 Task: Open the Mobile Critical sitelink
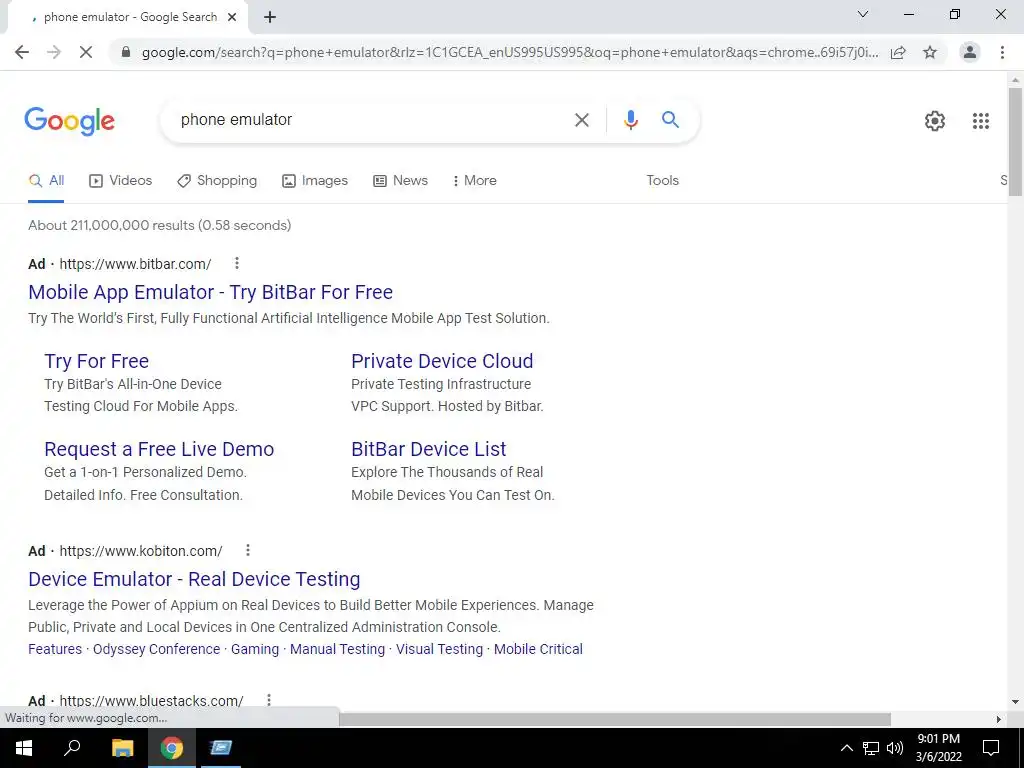tap(538, 649)
